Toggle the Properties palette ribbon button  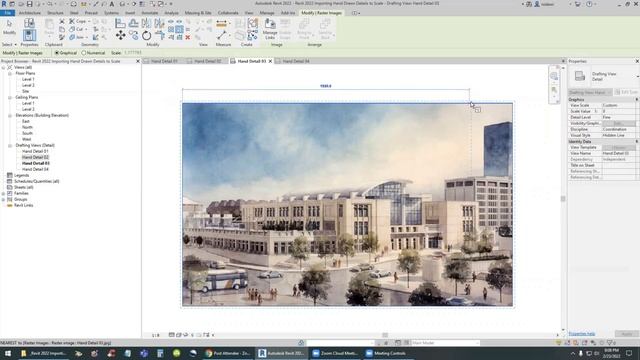coord(29,35)
